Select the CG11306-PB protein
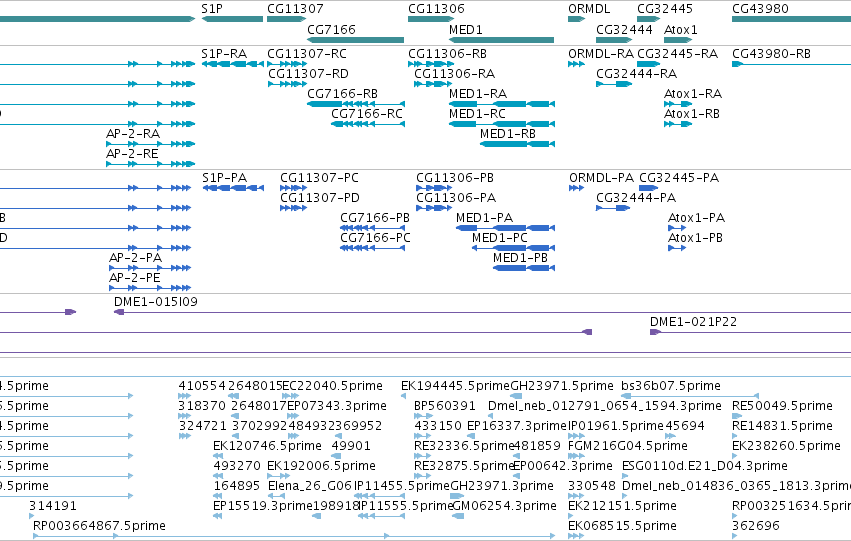The image size is (851, 541). point(434,188)
